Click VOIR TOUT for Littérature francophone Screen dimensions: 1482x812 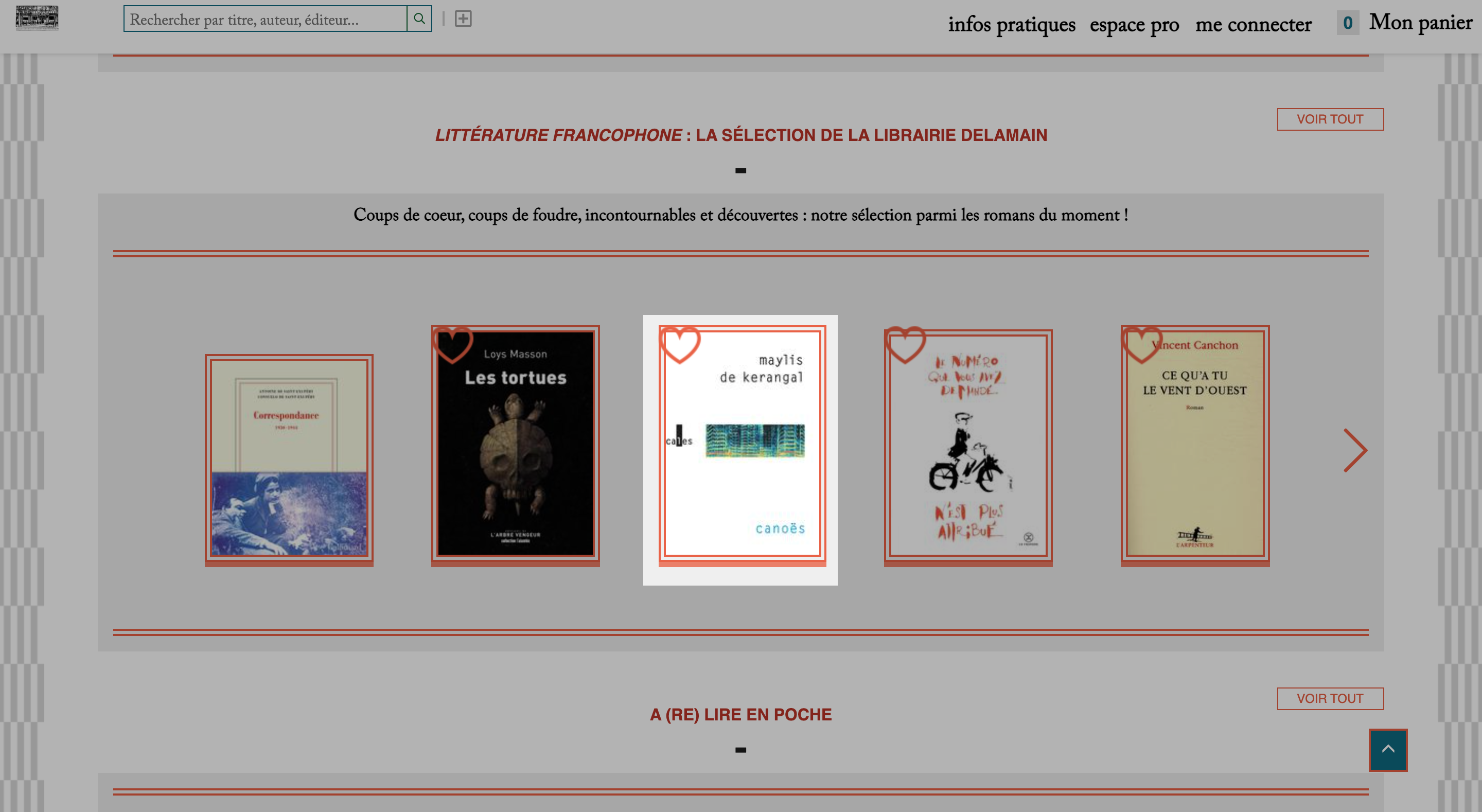click(1330, 119)
